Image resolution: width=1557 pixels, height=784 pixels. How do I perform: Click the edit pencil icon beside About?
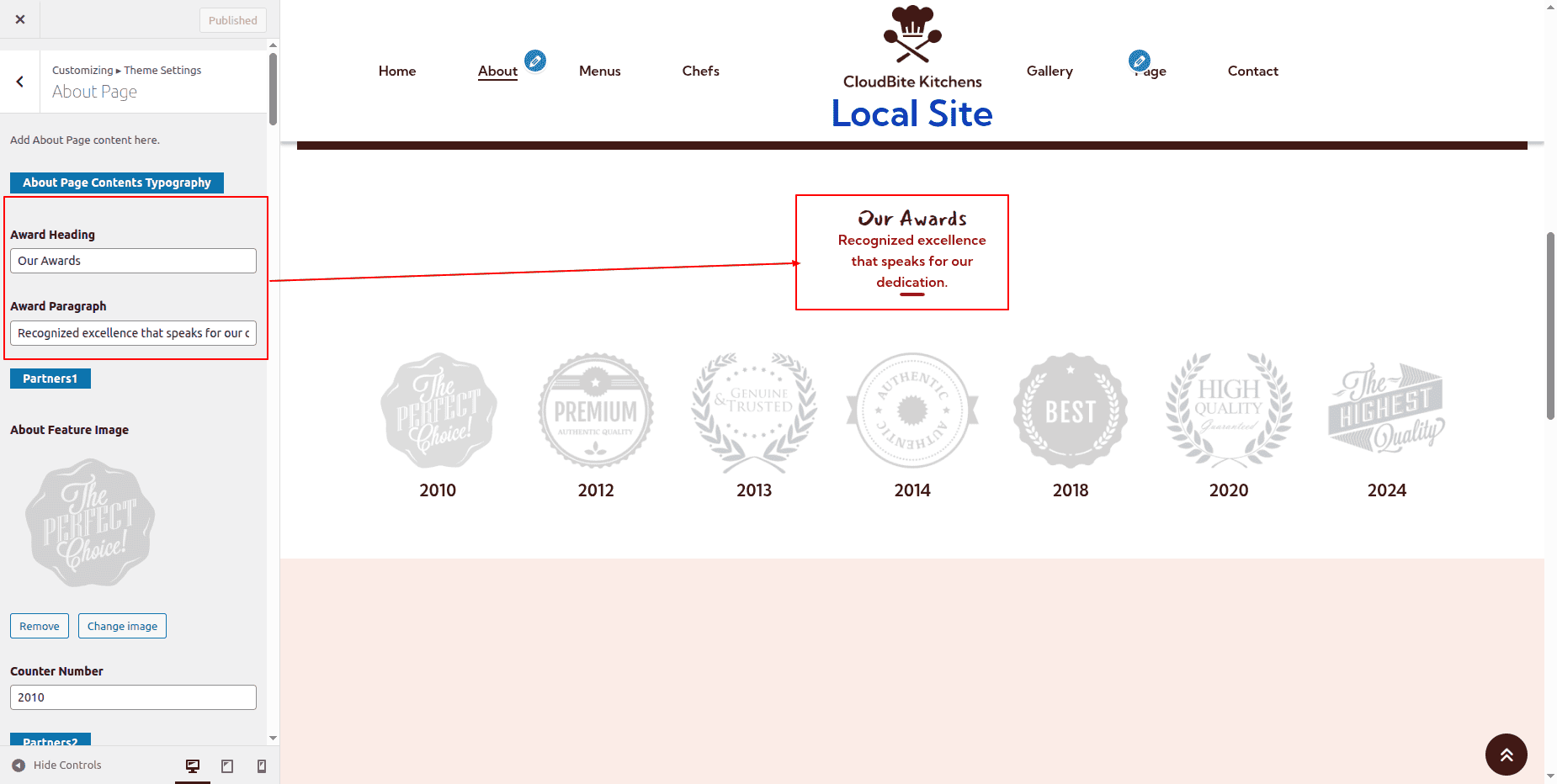coord(535,61)
